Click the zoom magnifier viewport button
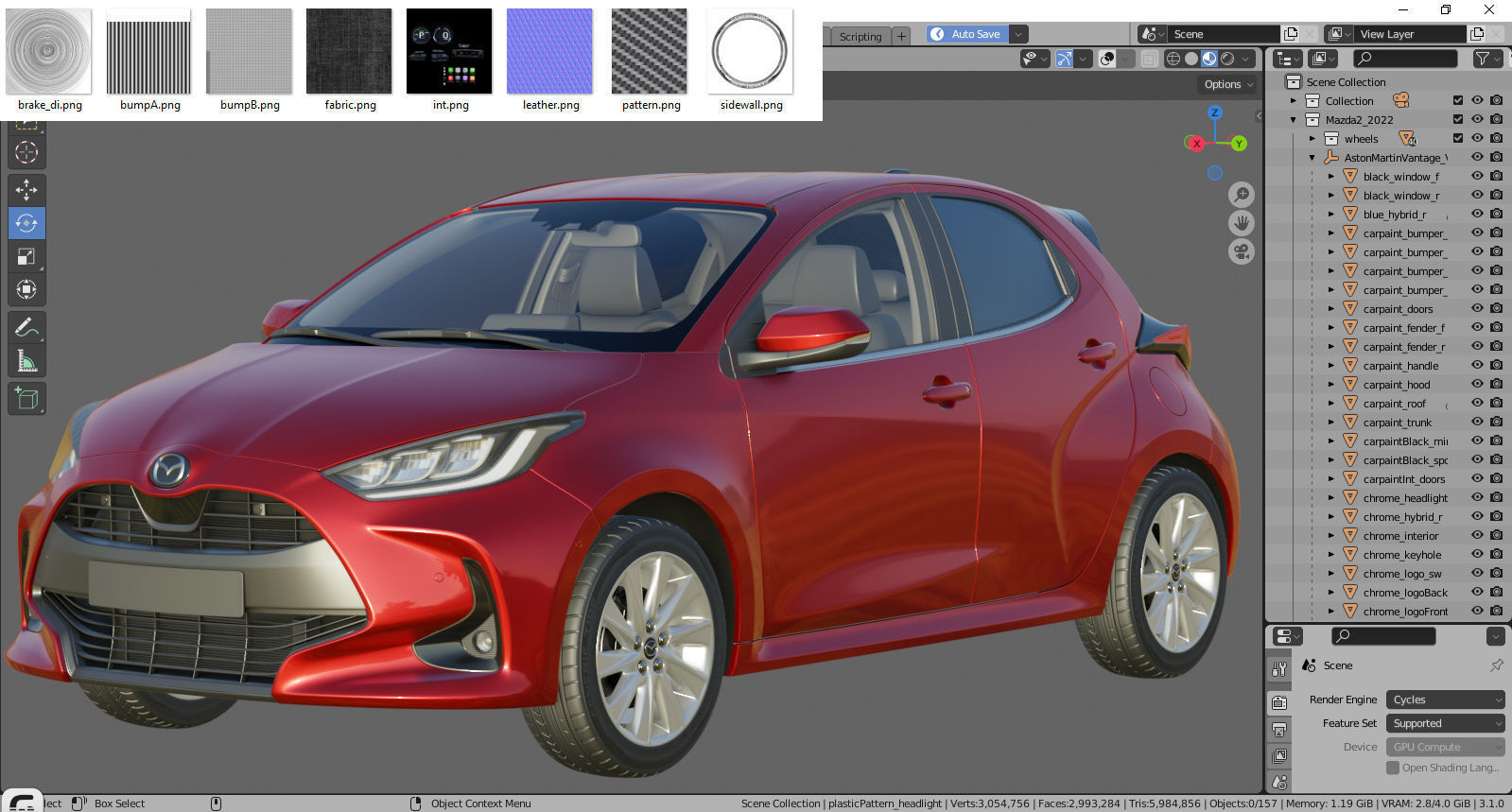 (x=1242, y=195)
